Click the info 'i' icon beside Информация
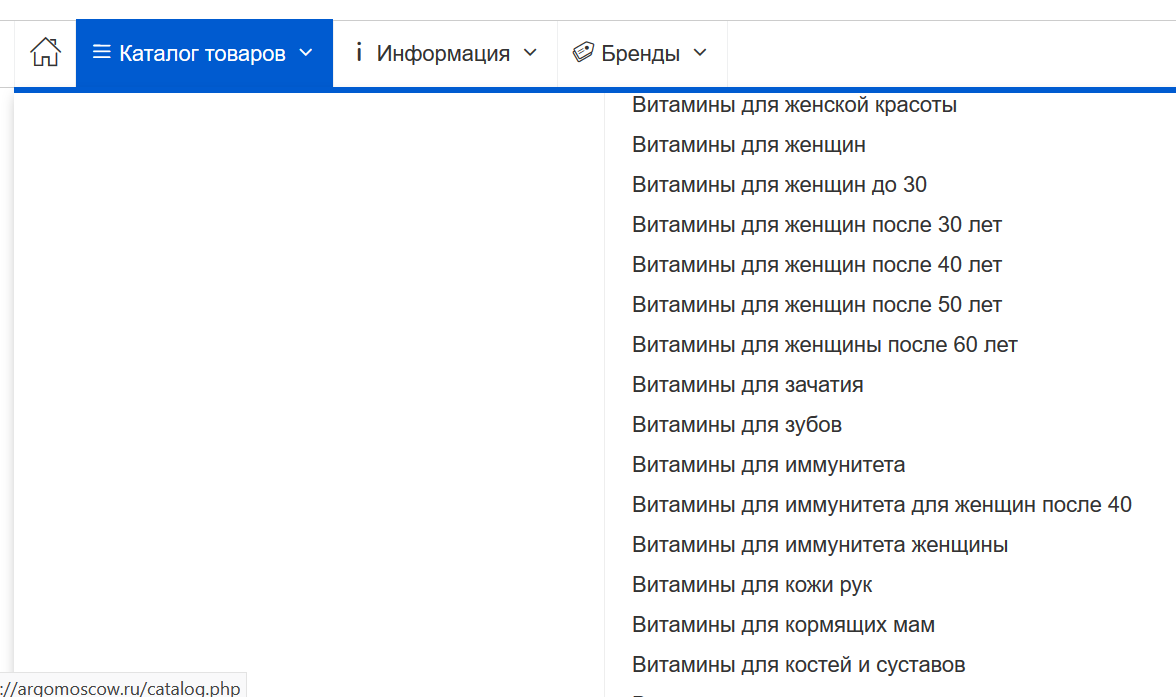The image size is (1176, 697). [359, 53]
